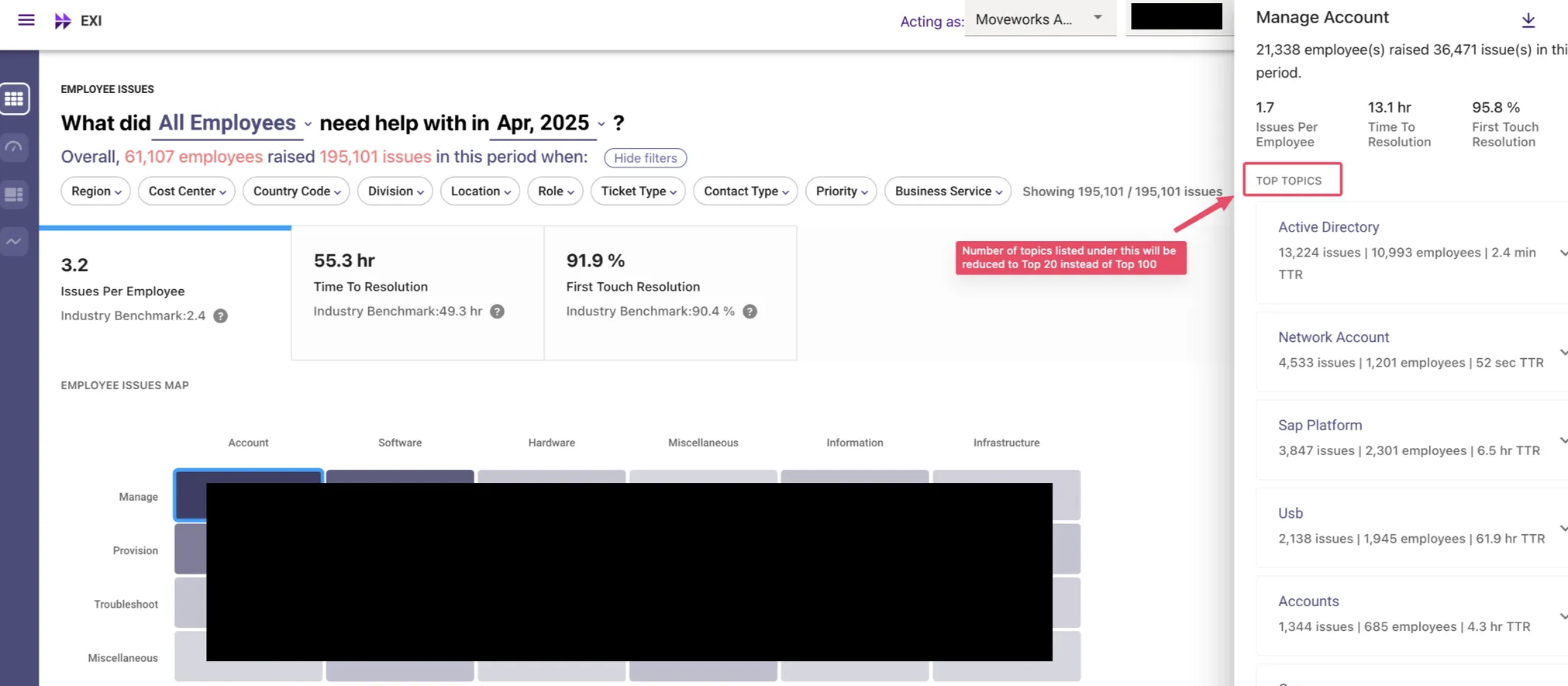This screenshot has width=1568, height=686.
Task: Click the Provision row label
Action: [x=136, y=550]
